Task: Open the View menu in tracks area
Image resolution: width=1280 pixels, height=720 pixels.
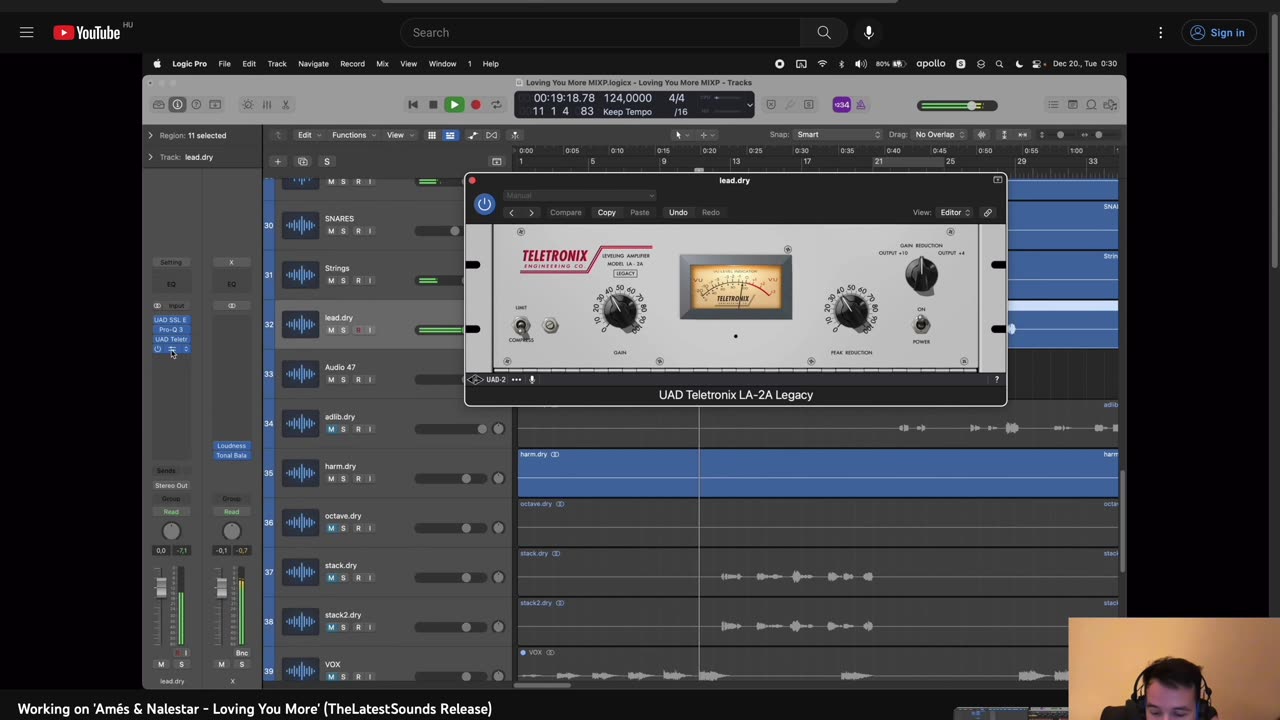Action: coord(400,135)
